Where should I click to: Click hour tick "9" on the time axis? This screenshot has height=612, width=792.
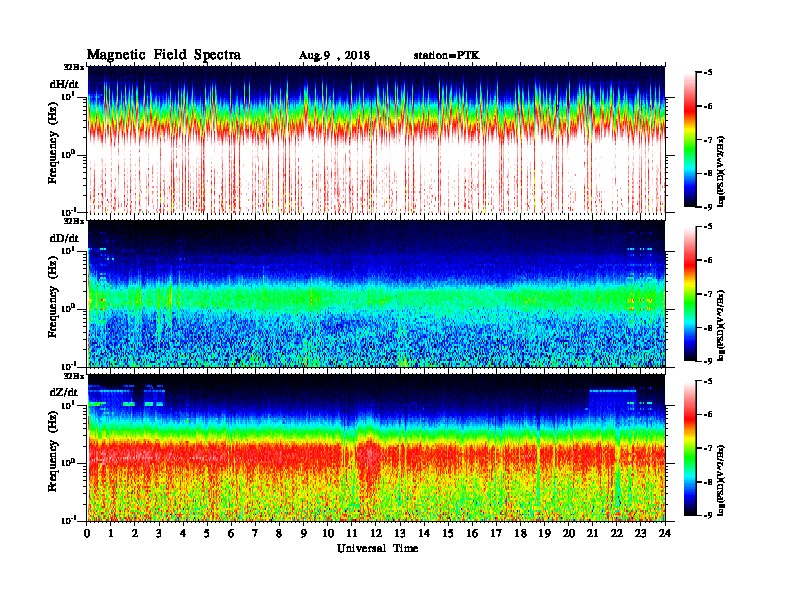coord(304,534)
